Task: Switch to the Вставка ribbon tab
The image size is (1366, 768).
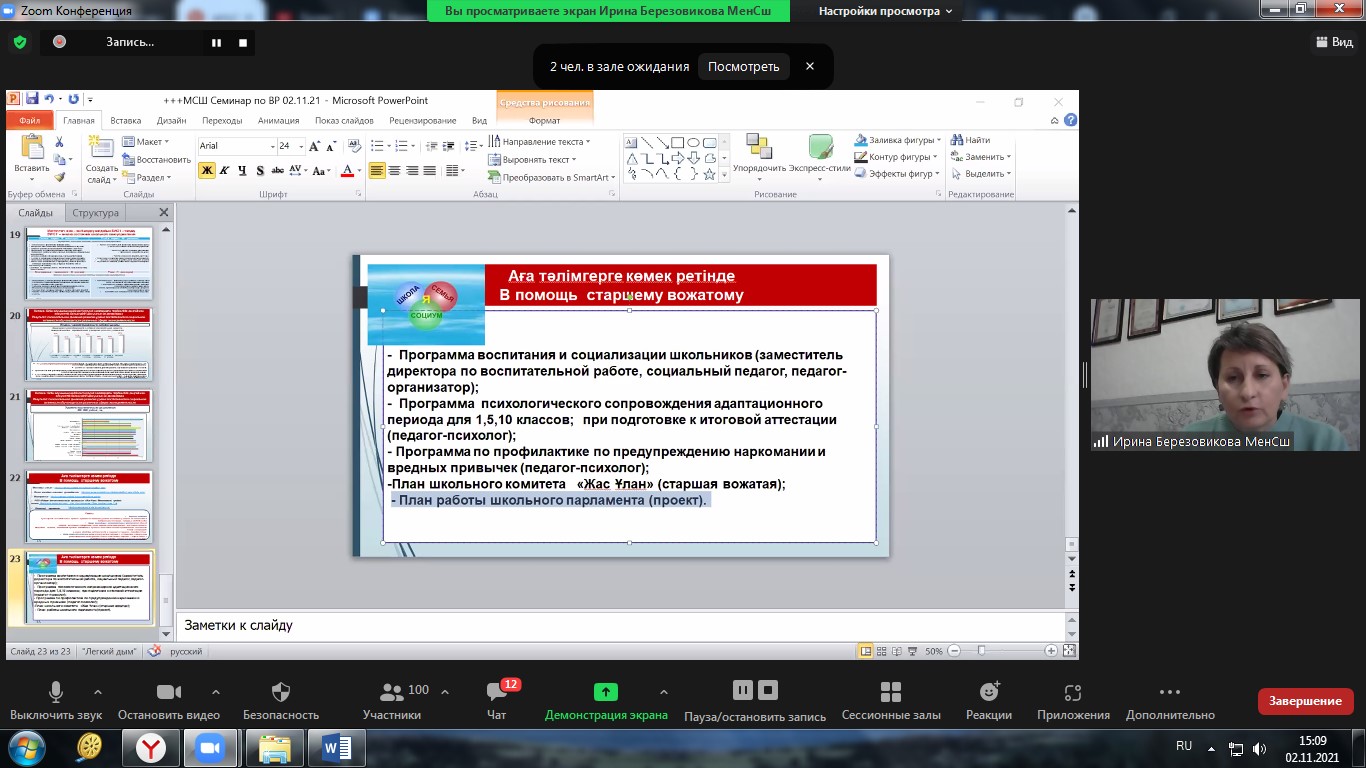Action: (x=126, y=120)
